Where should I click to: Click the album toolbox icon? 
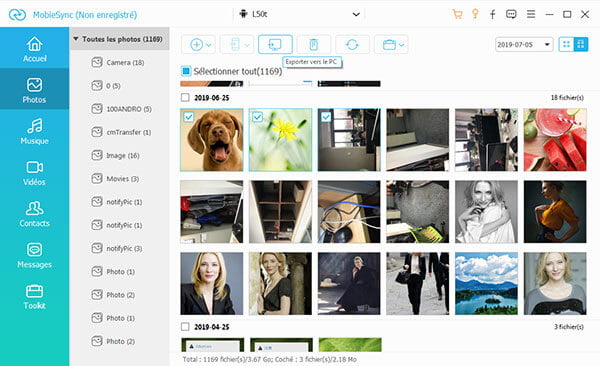[389, 45]
